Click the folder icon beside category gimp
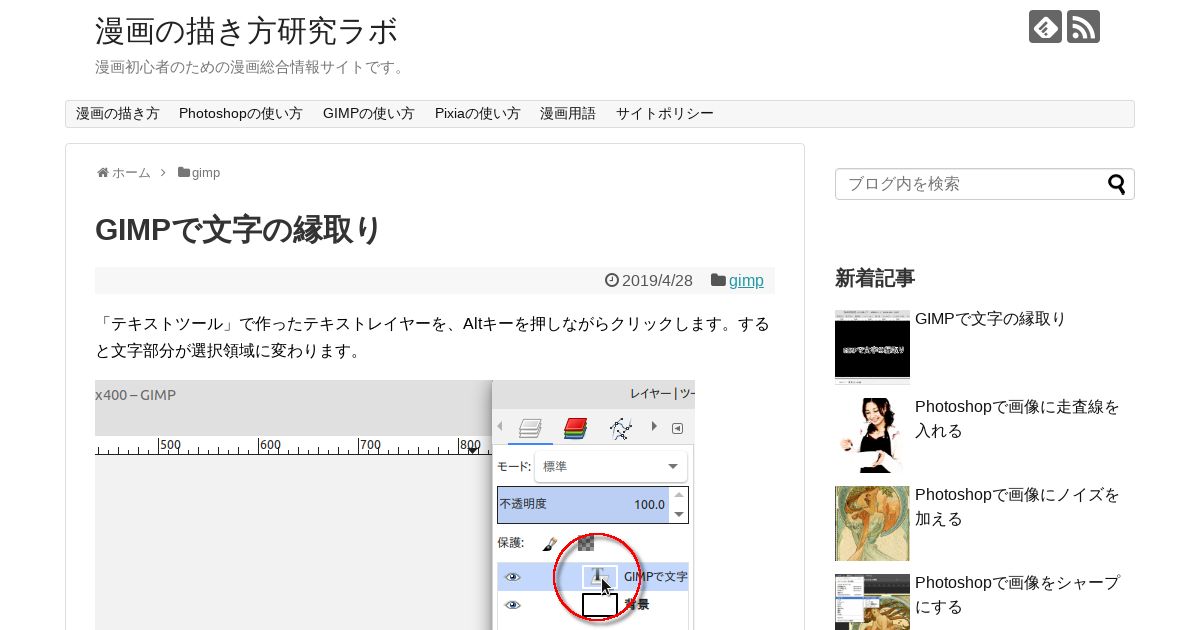Viewport: 1200px width, 630px height. click(718, 280)
